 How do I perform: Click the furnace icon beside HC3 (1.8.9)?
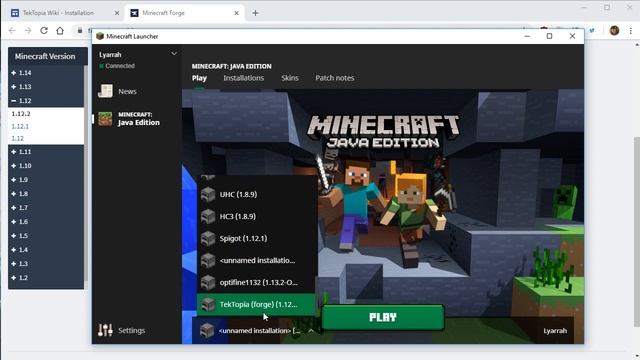[208, 216]
